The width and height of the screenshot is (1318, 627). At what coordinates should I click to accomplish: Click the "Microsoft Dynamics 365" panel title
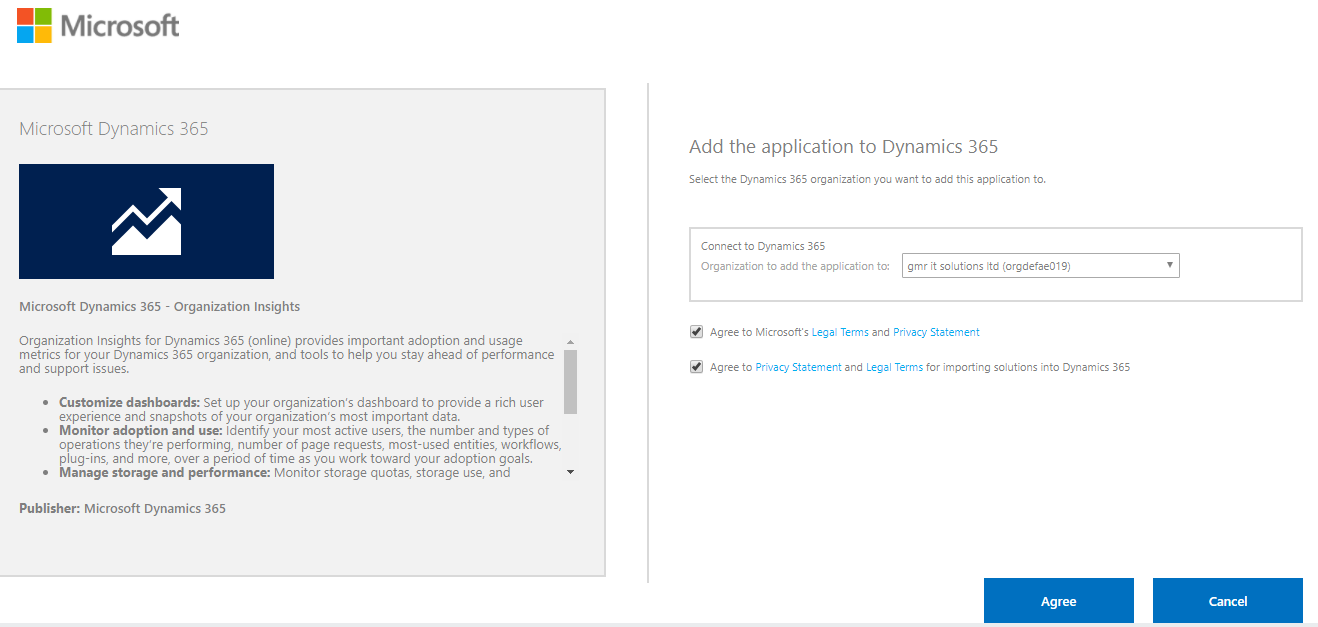click(114, 129)
